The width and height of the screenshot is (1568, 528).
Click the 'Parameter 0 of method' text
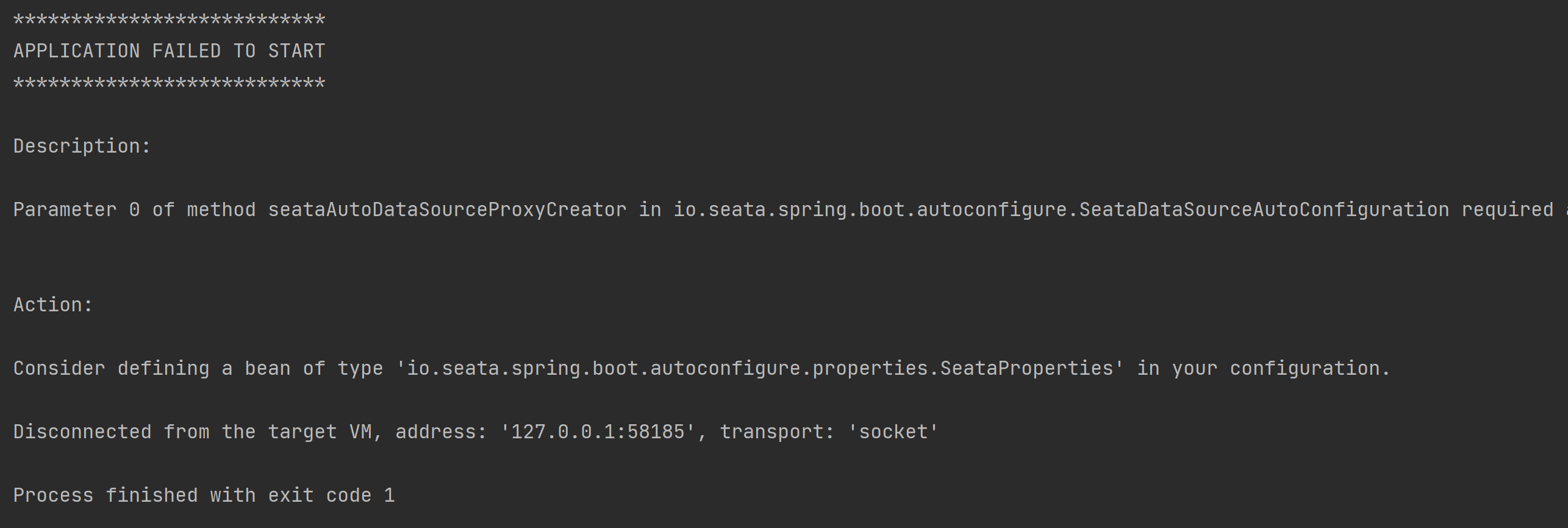(x=134, y=209)
